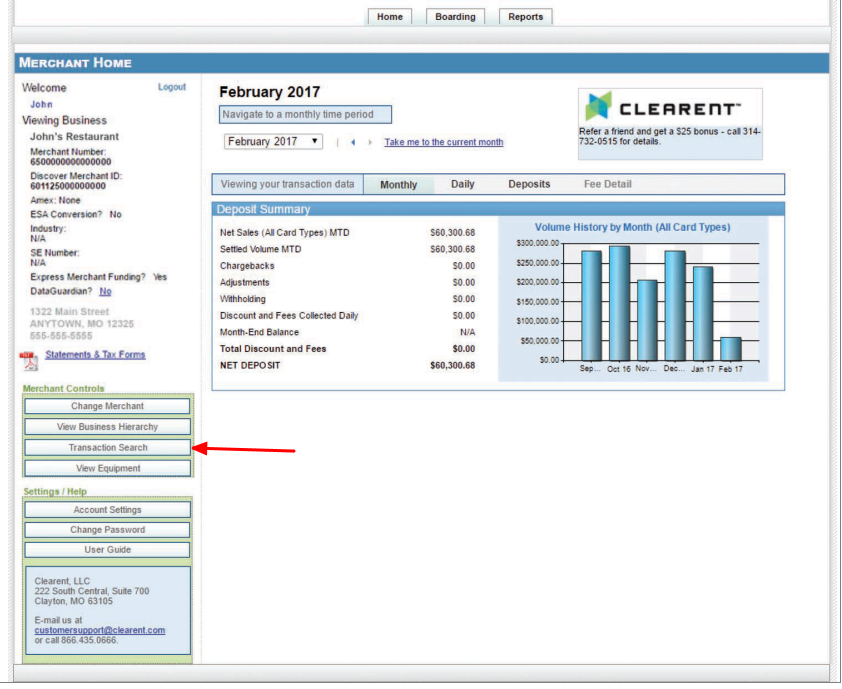Click Total Discount and Fees label
The height and width of the screenshot is (689, 842).
pos(273,349)
